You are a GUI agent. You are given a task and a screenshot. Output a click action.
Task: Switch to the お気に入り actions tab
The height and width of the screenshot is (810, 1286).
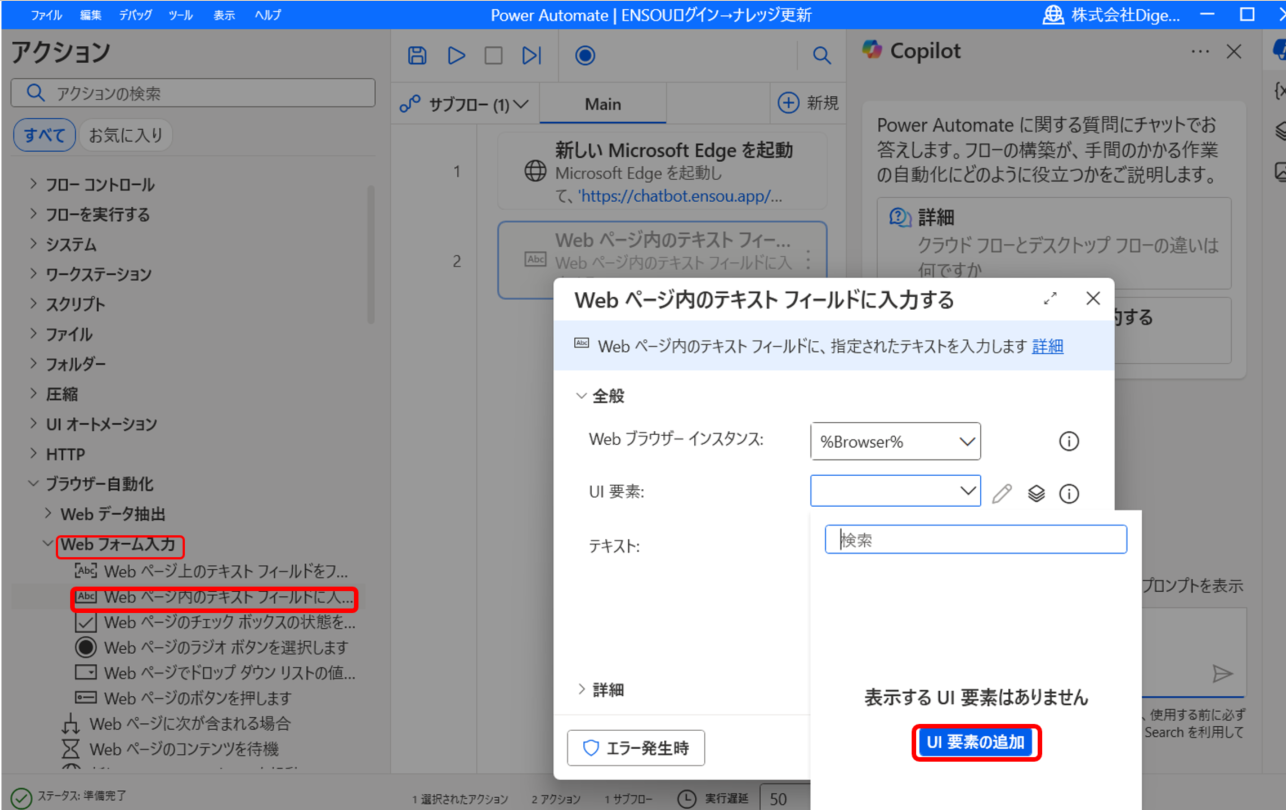[125, 135]
